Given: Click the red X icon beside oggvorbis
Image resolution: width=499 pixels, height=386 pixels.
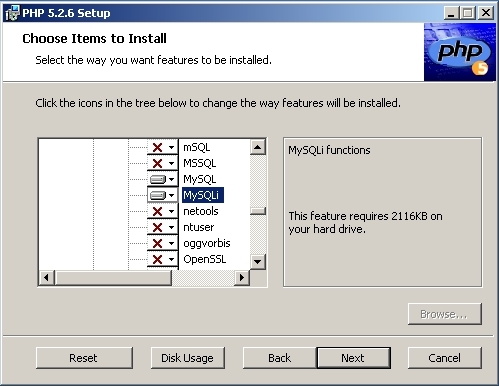Looking at the screenshot, I should point(157,243).
